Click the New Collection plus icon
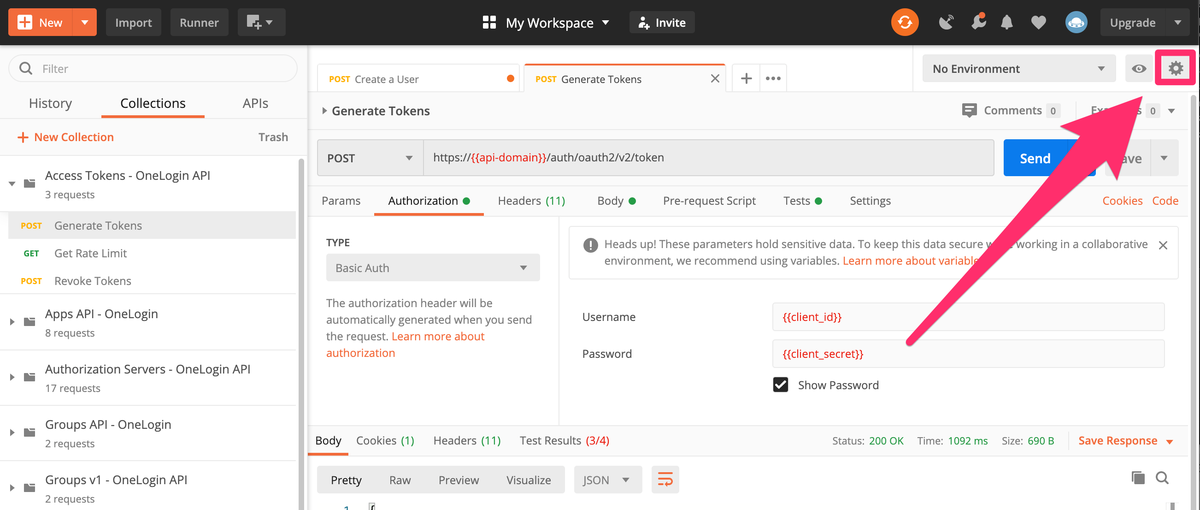Image resolution: width=1200 pixels, height=510 pixels. [x=23, y=137]
